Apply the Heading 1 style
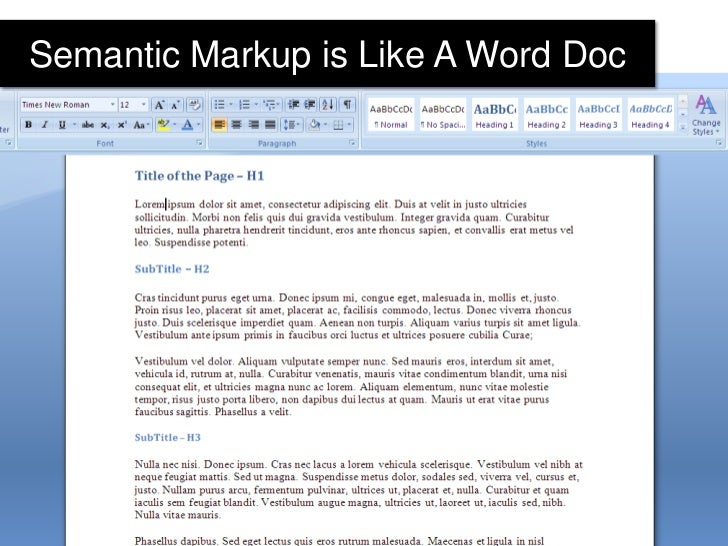This screenshot has height=546, width=728. coord(494,115)
